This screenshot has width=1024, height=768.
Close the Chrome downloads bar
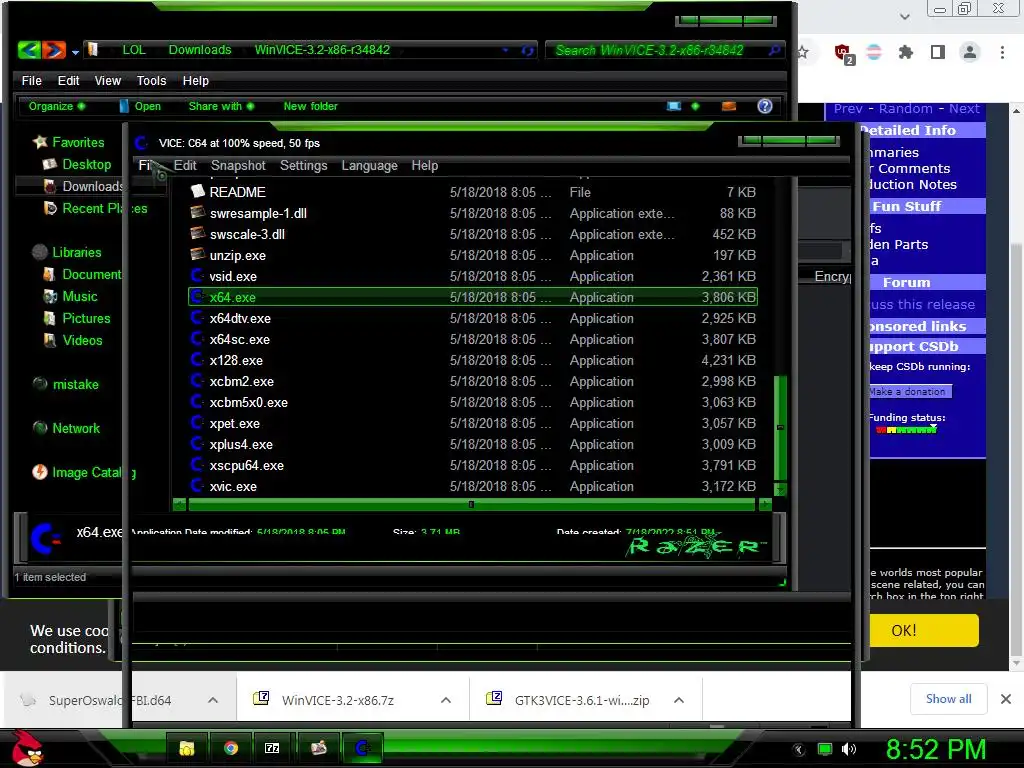[1006, 699]
